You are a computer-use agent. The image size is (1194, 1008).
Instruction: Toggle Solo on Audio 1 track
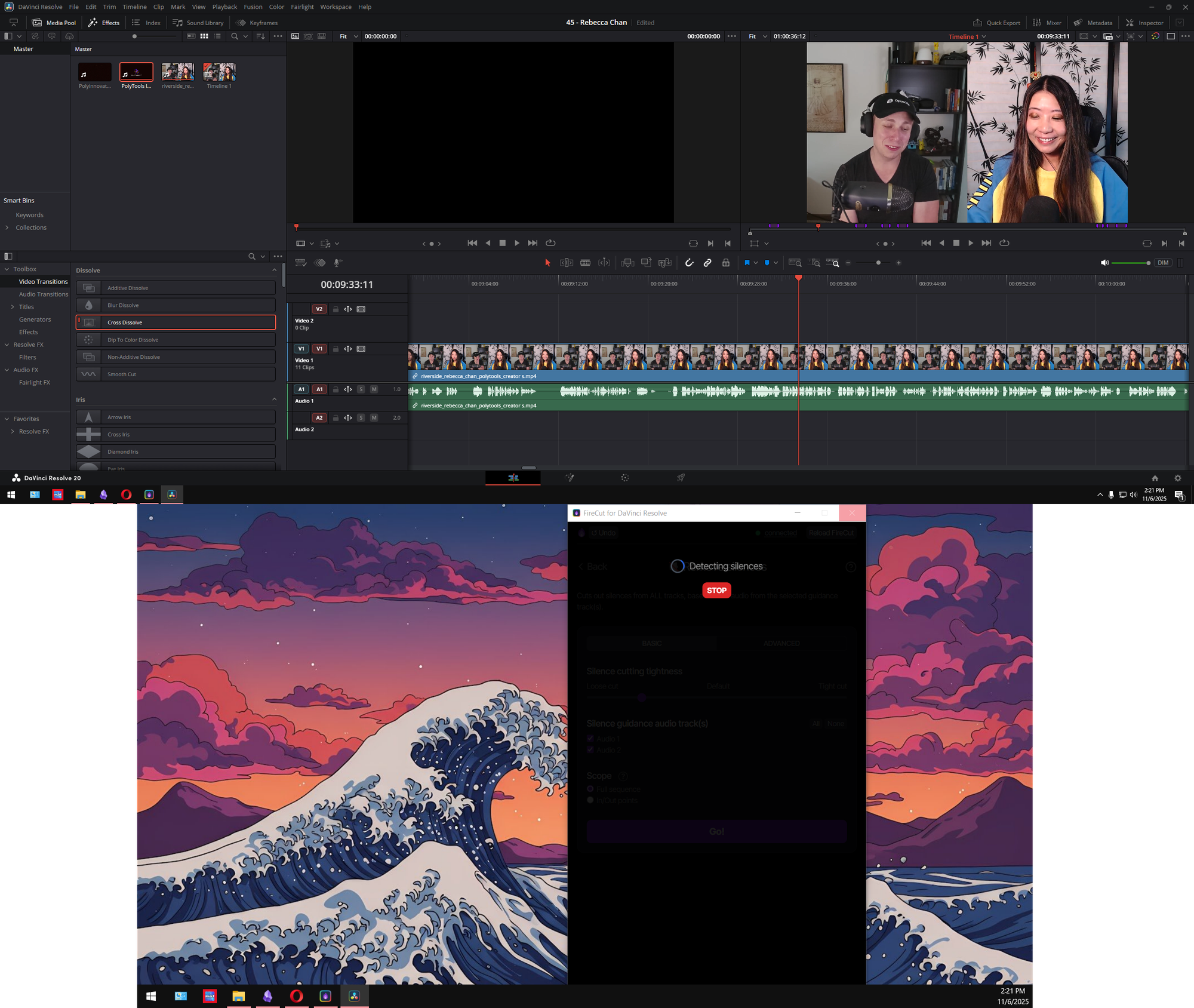pos(361,389)
